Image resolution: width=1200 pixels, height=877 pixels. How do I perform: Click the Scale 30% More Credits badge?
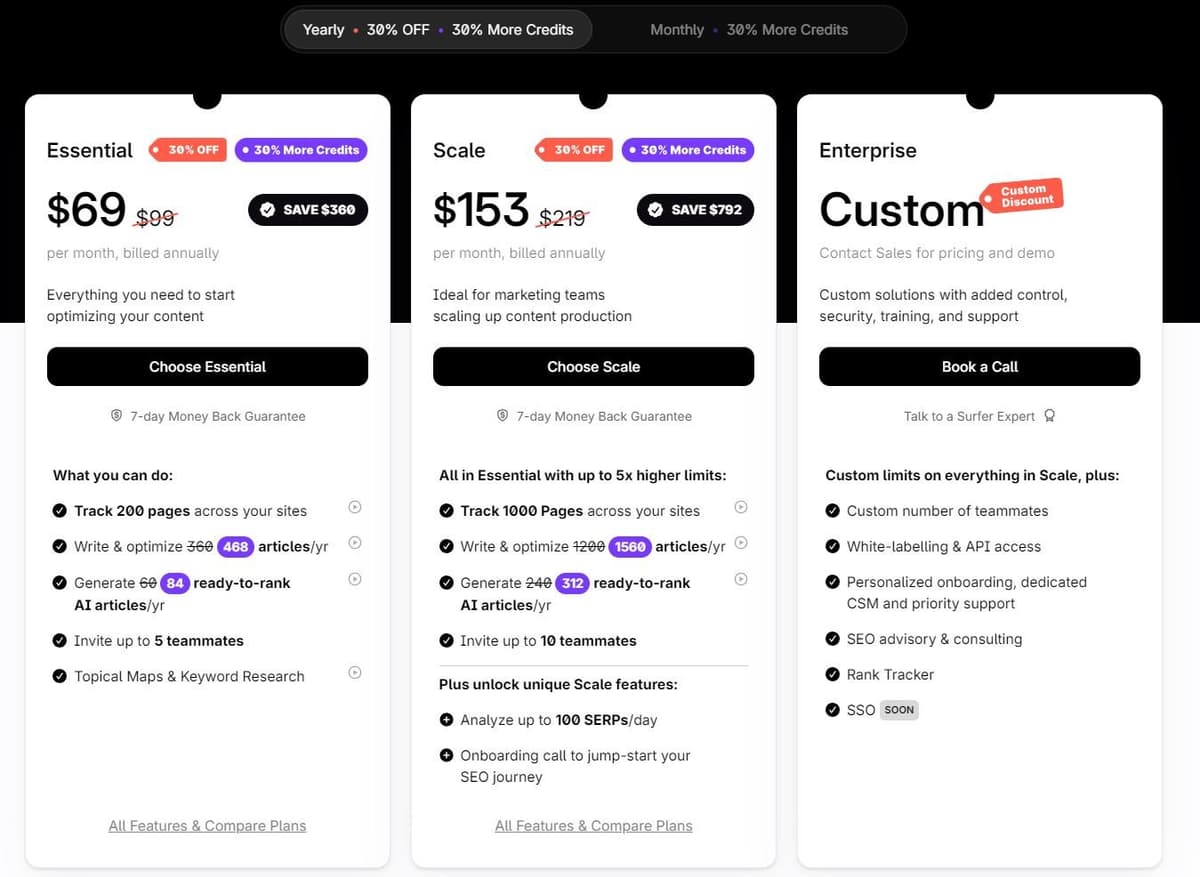tap(688, 150)
